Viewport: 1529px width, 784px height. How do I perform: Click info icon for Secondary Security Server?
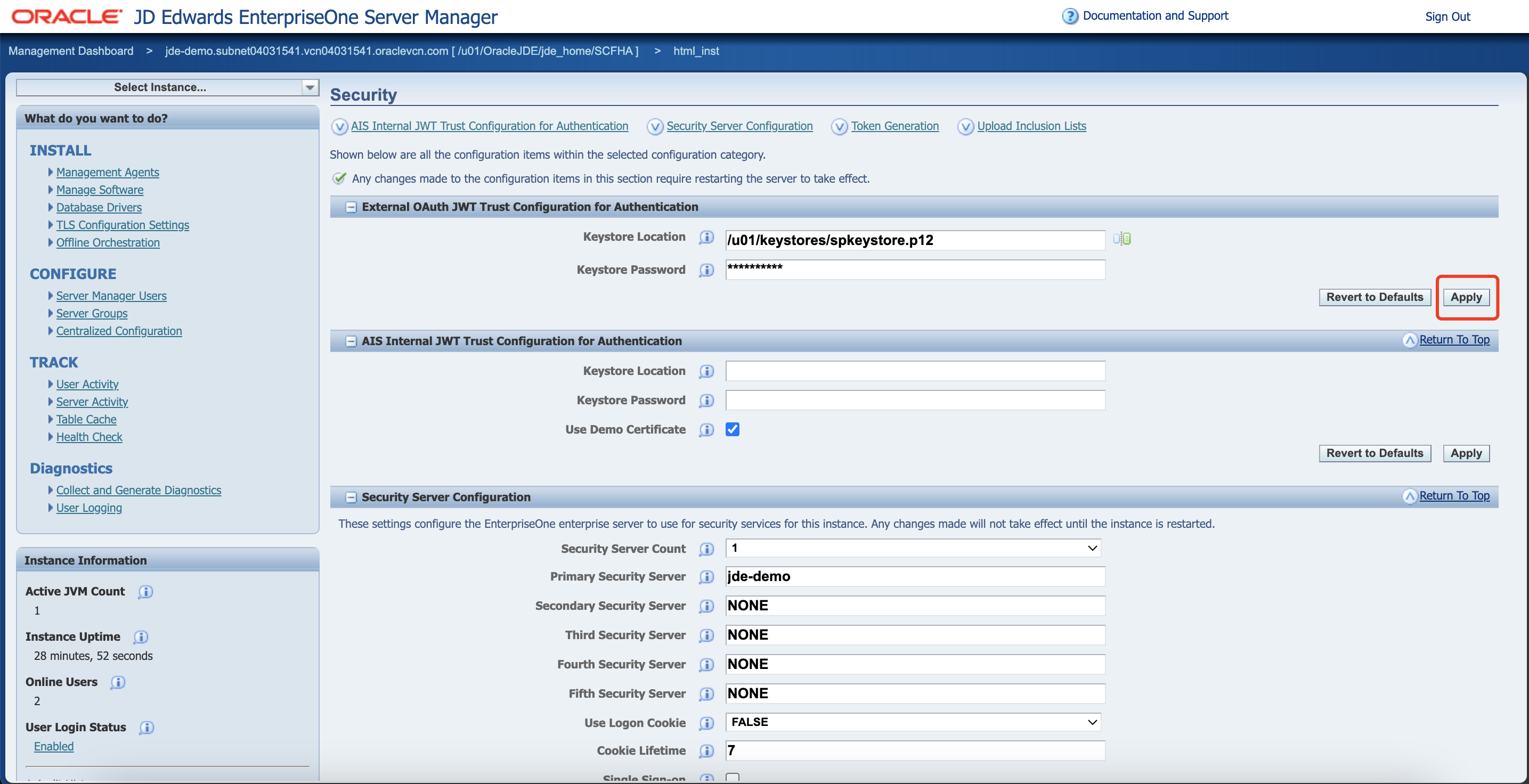tap(706, 606)
